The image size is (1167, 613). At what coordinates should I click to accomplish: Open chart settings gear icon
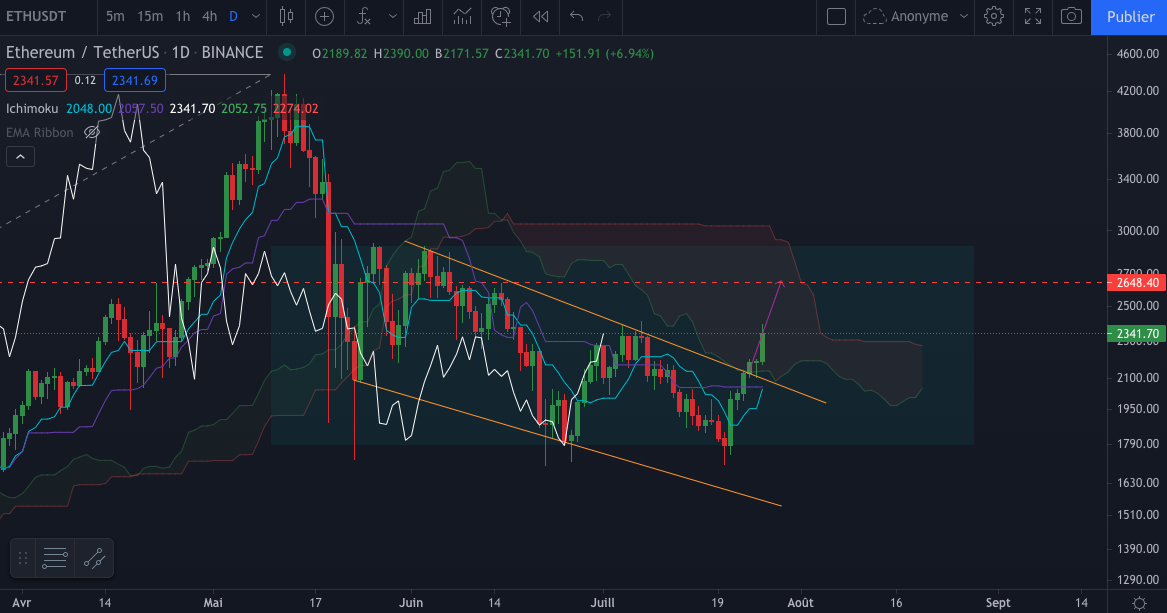click(993, 16)
